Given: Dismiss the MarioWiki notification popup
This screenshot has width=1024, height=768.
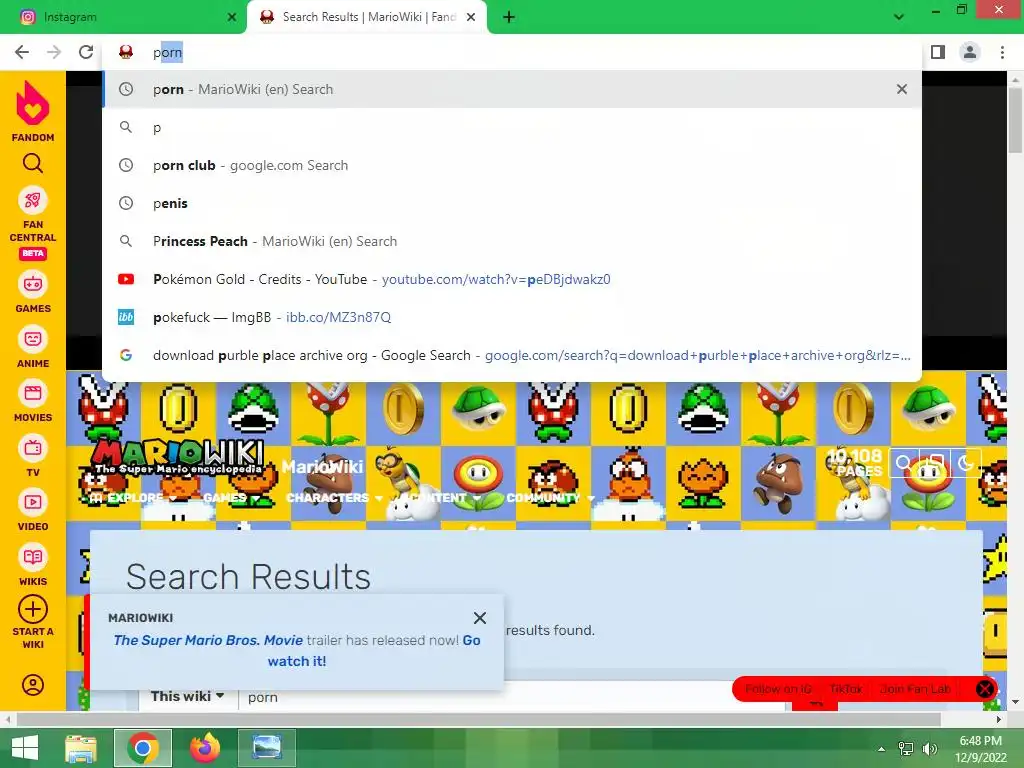Looking at the screenshot, I should click(x=480, y=618).
